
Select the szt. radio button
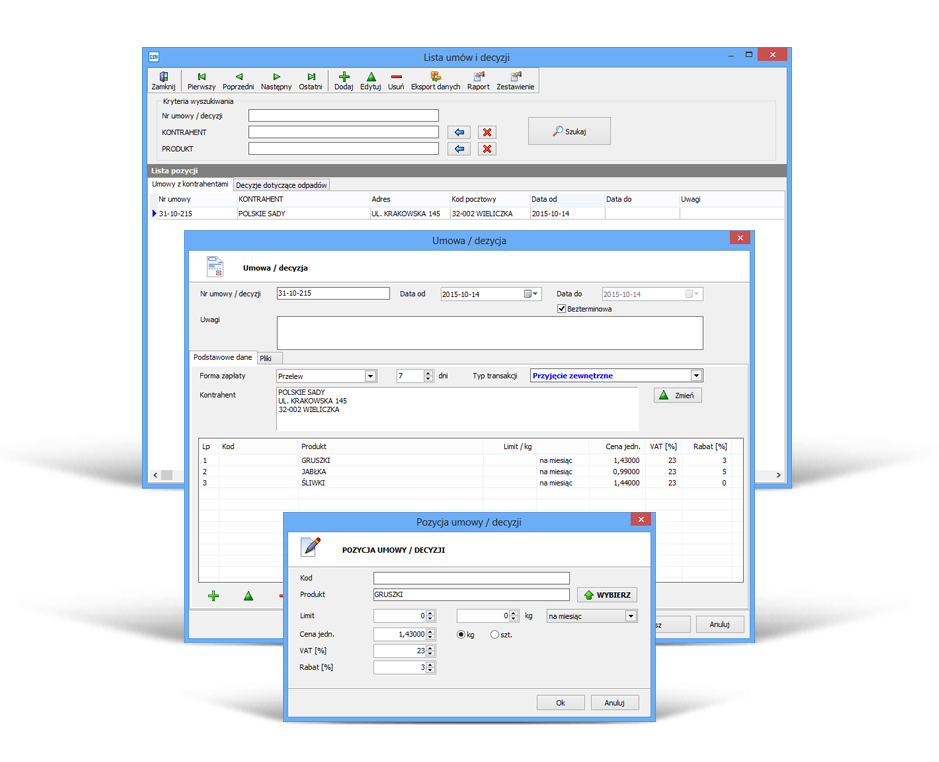(494, 634)
